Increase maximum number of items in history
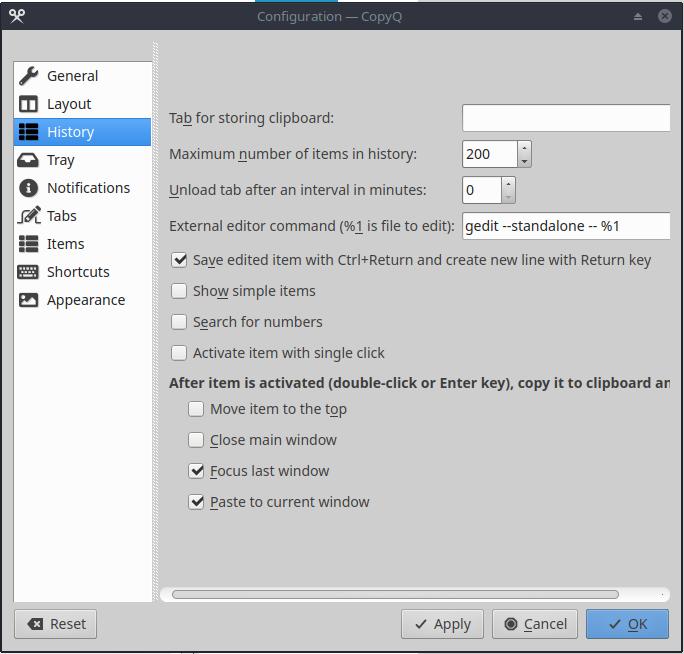 point(524,148)
